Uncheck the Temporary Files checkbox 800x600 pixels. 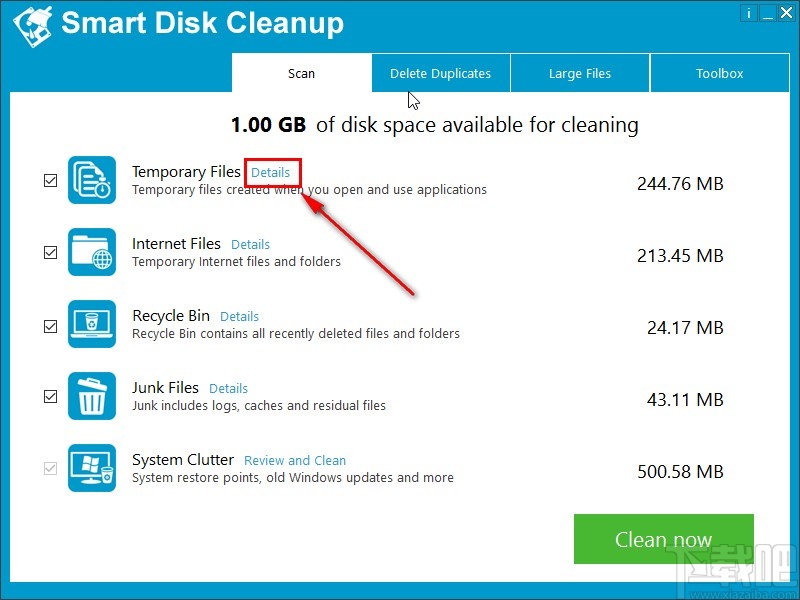(x=51, y=181)
